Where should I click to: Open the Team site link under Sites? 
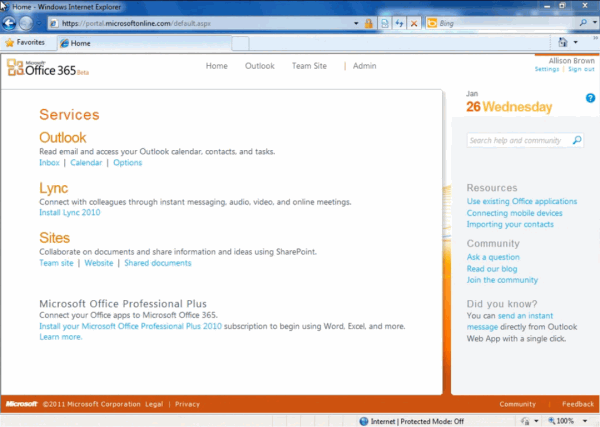tap(56, 263)
